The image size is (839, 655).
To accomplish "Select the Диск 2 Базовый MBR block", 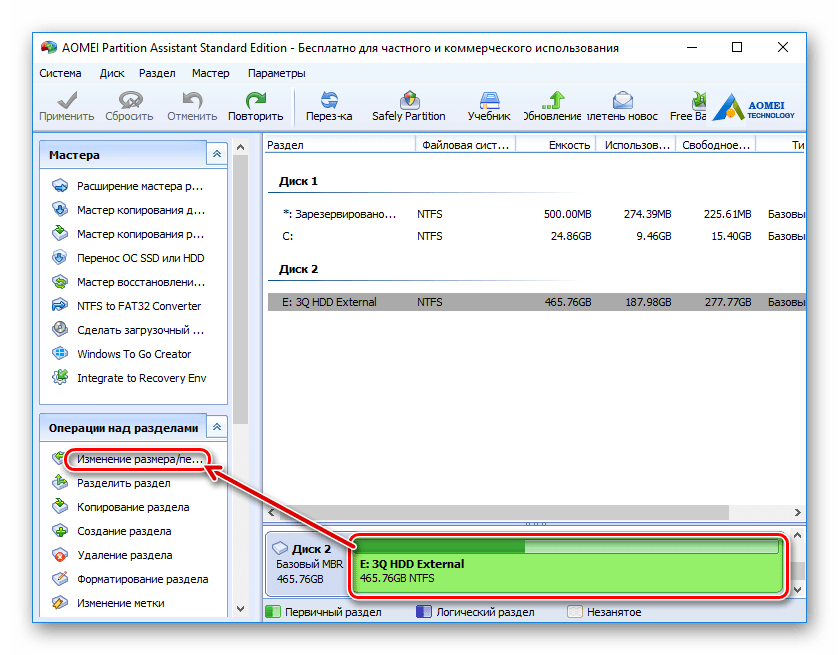I will [x=309, y=563].
